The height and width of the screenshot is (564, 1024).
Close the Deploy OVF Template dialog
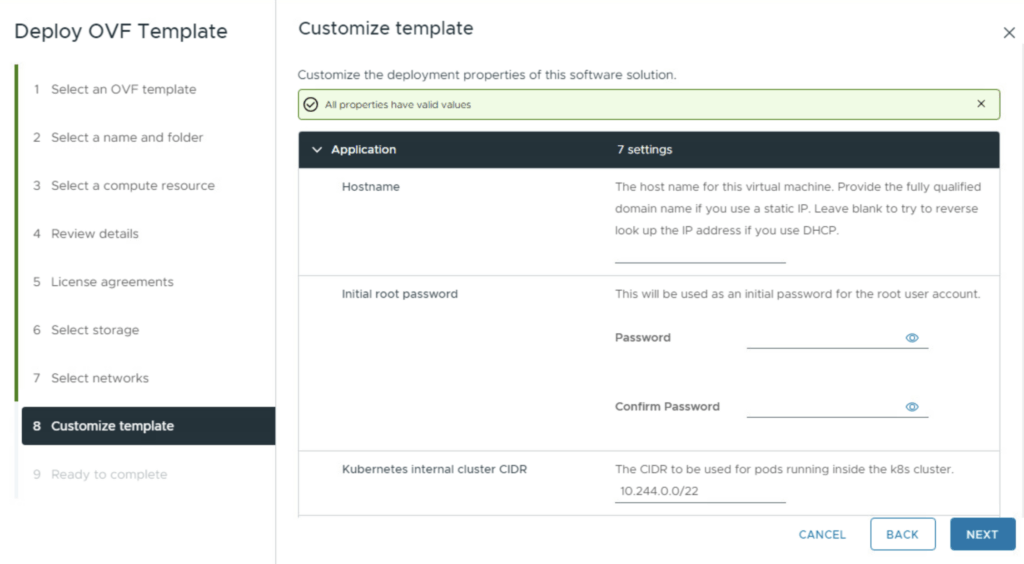pyautogui.click(x=1009, y=33)
